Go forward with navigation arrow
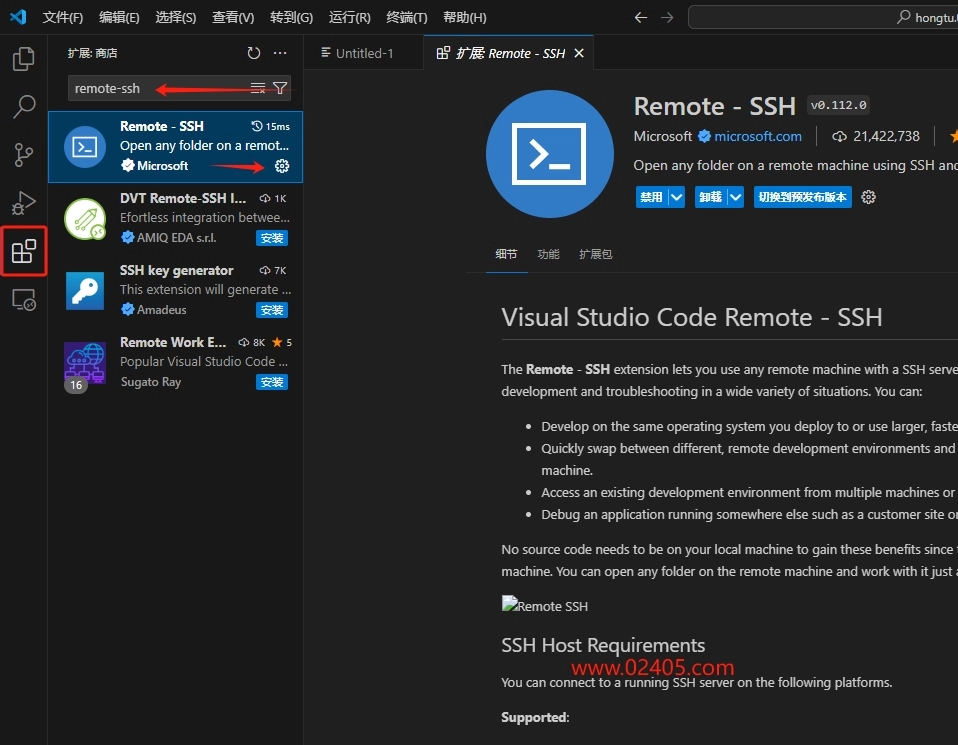 (x=667, y=17)
